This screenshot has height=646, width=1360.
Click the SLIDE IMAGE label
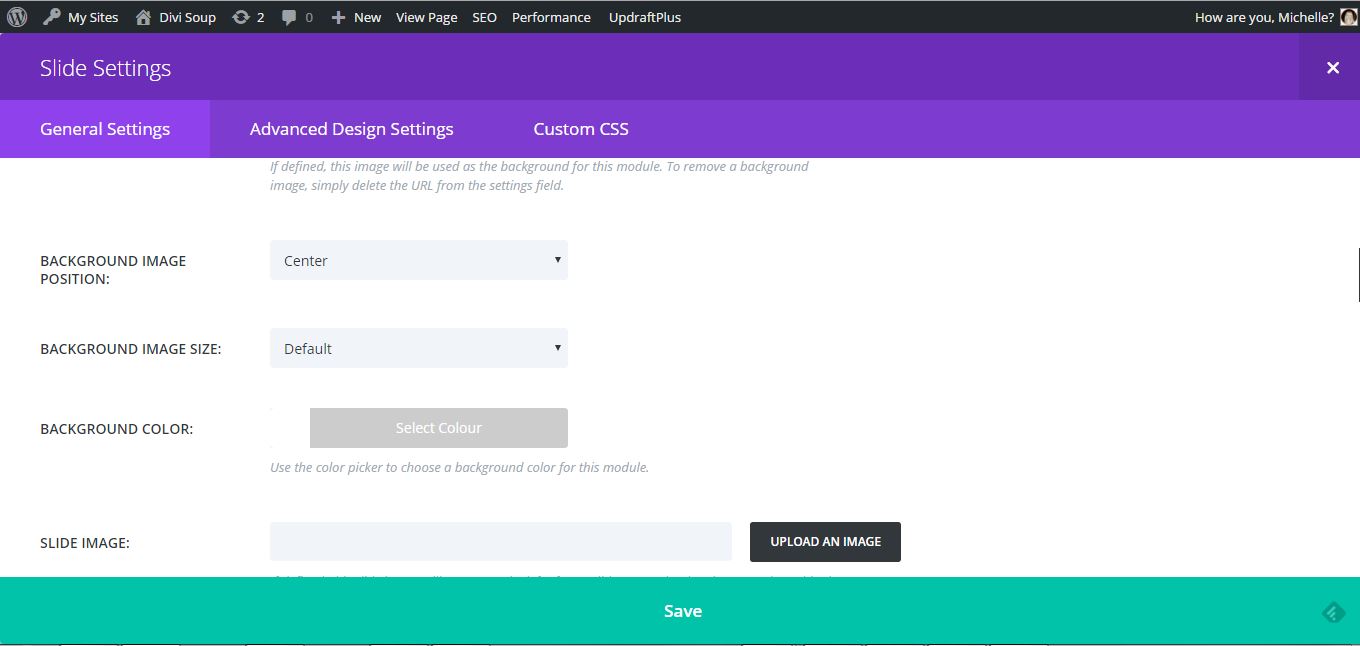click(85, 543)
